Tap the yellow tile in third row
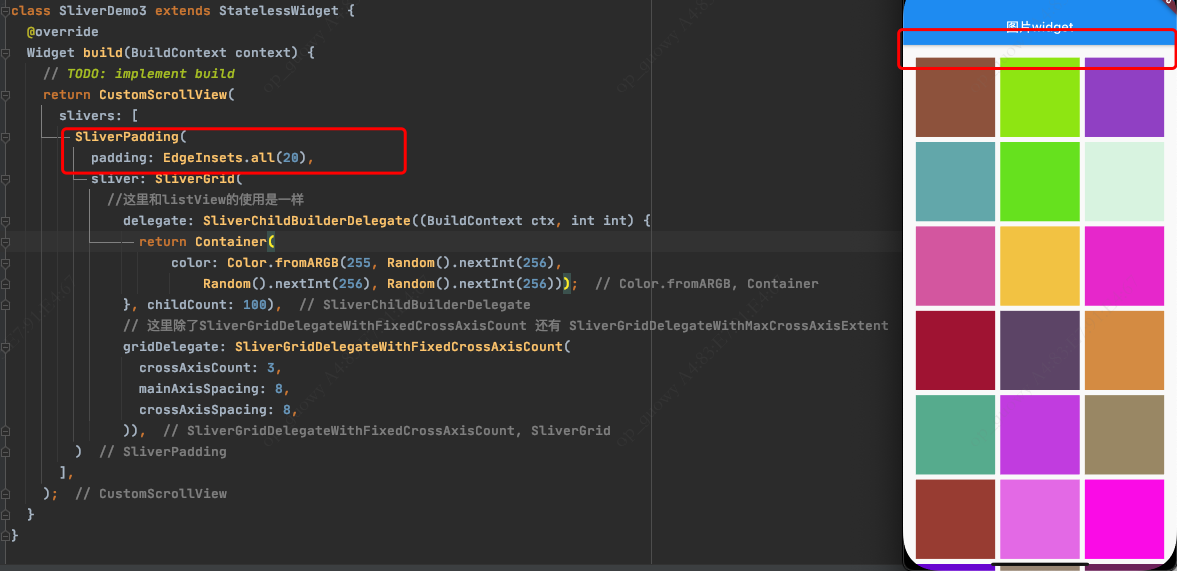The width and height of the screenshot is (1177, 571). 1040,266
